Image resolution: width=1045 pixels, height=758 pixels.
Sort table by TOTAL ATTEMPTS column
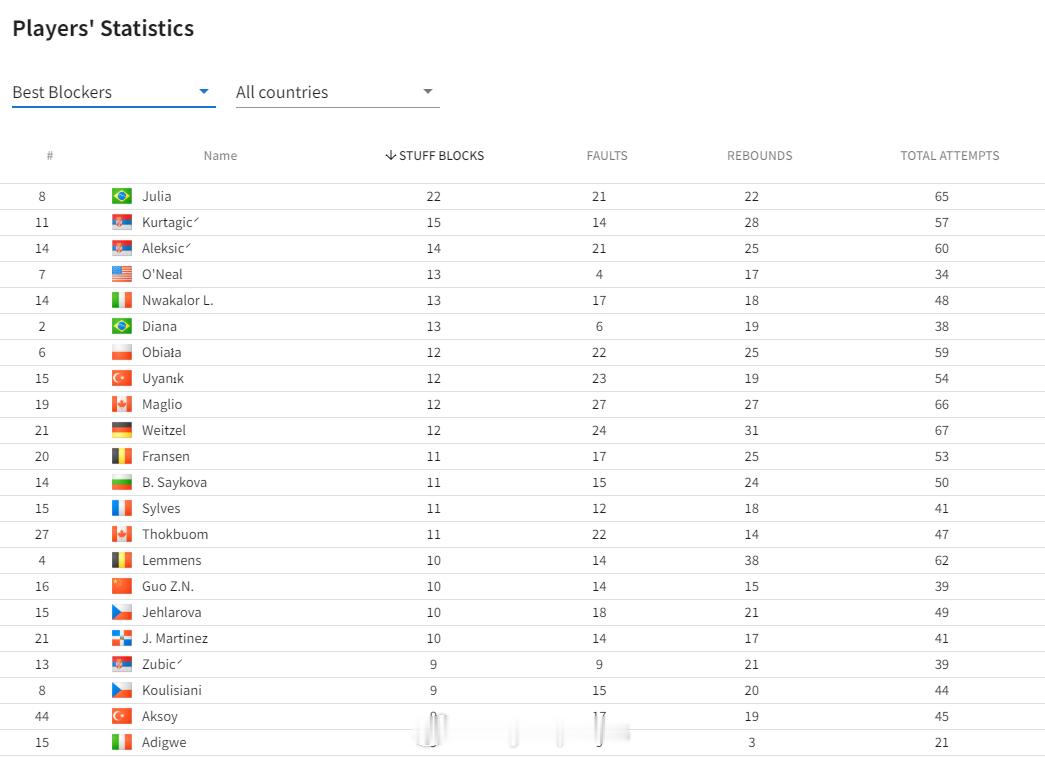point(950,155)
